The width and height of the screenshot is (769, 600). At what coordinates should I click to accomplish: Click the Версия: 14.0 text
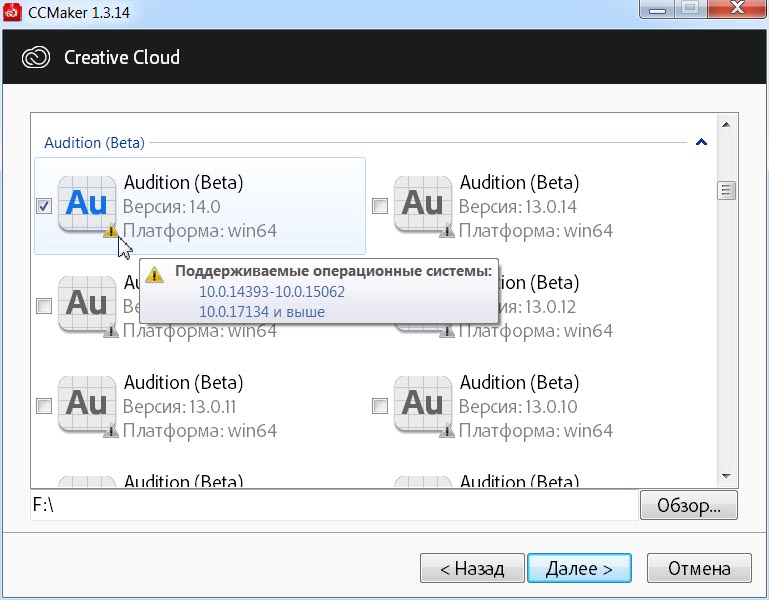pos(172,207)
